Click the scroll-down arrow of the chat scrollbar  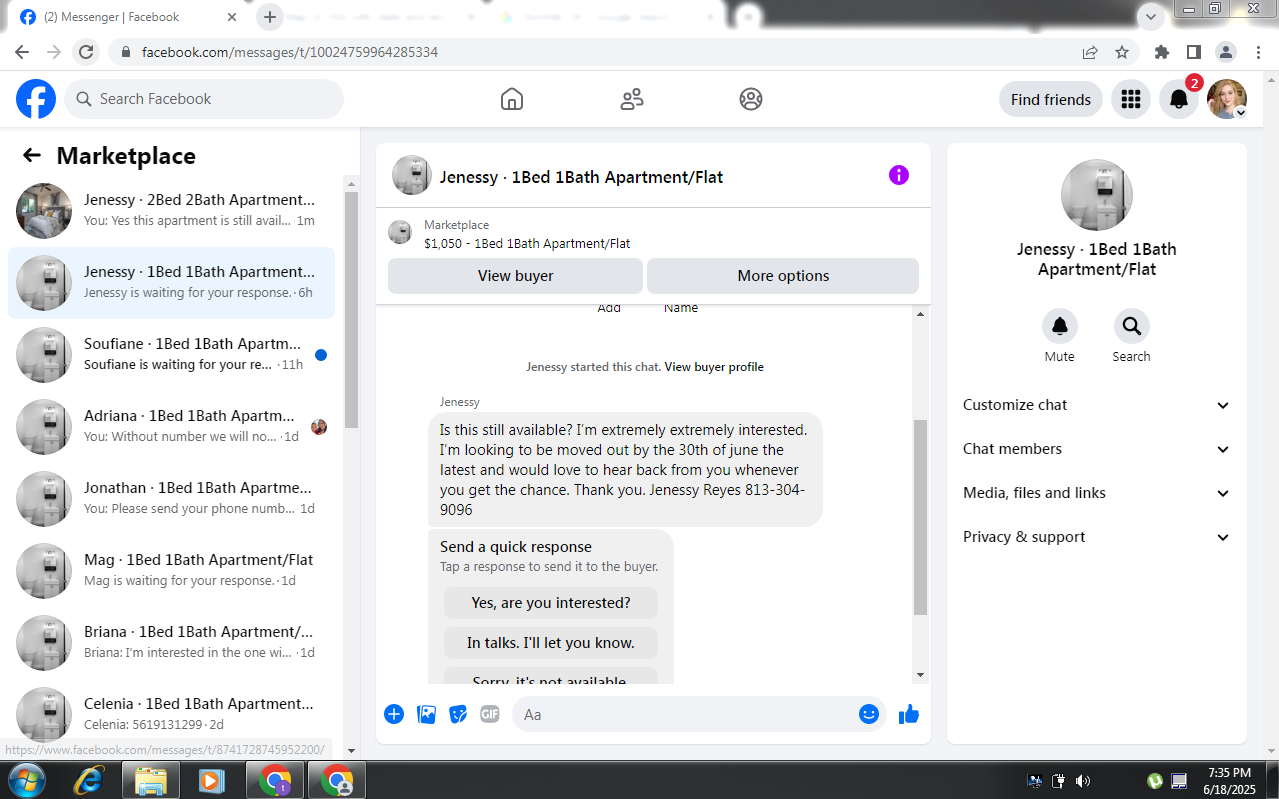(x=921, y=675)
